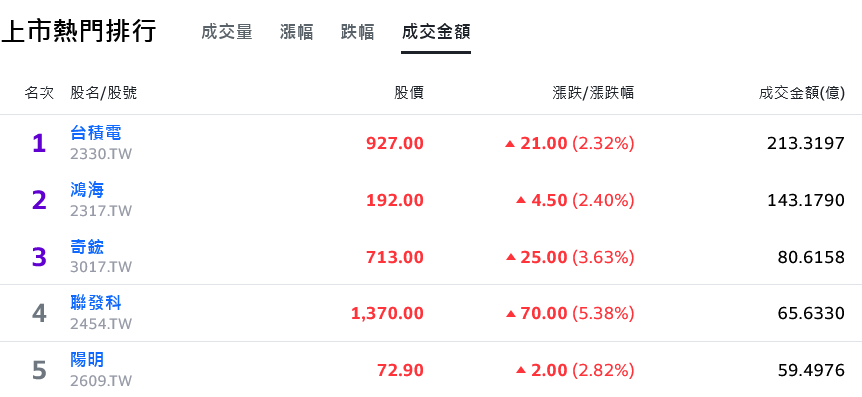The image size is (862, 397).
Task: Click the 成交金額(億) column header
Action: 802,93
